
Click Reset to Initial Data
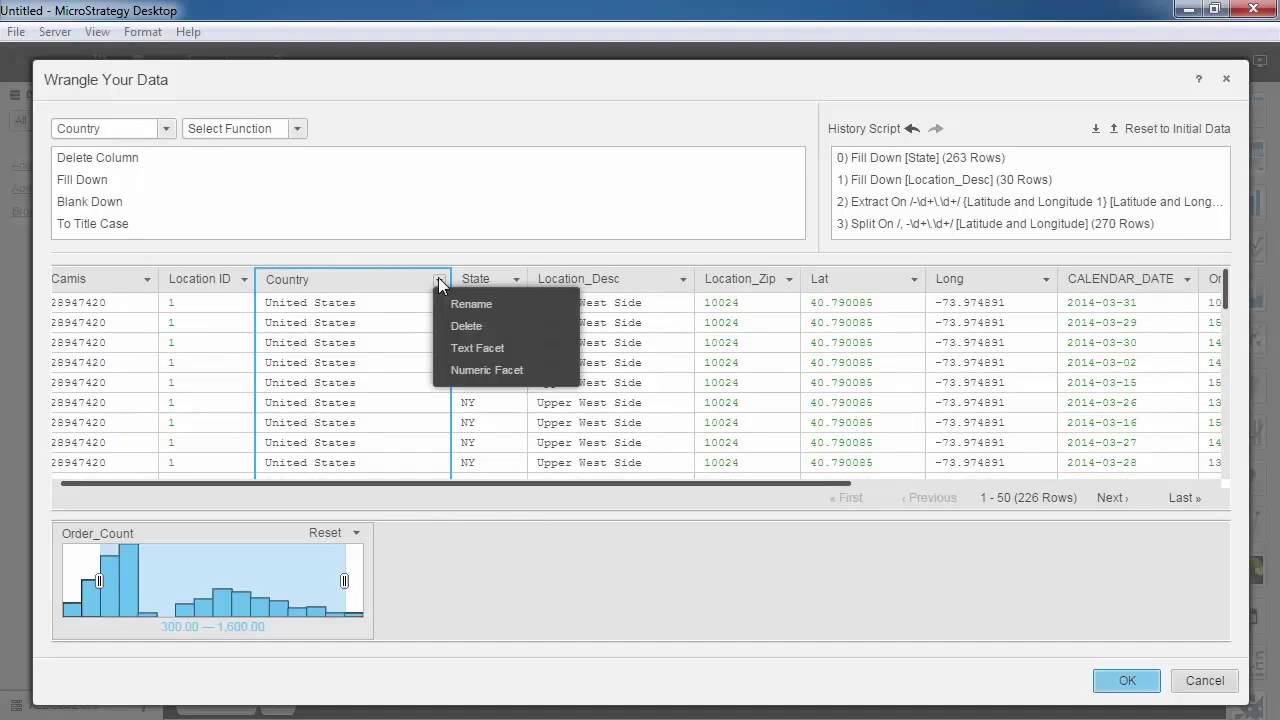pyautogui.click(x=1177, y=129)
